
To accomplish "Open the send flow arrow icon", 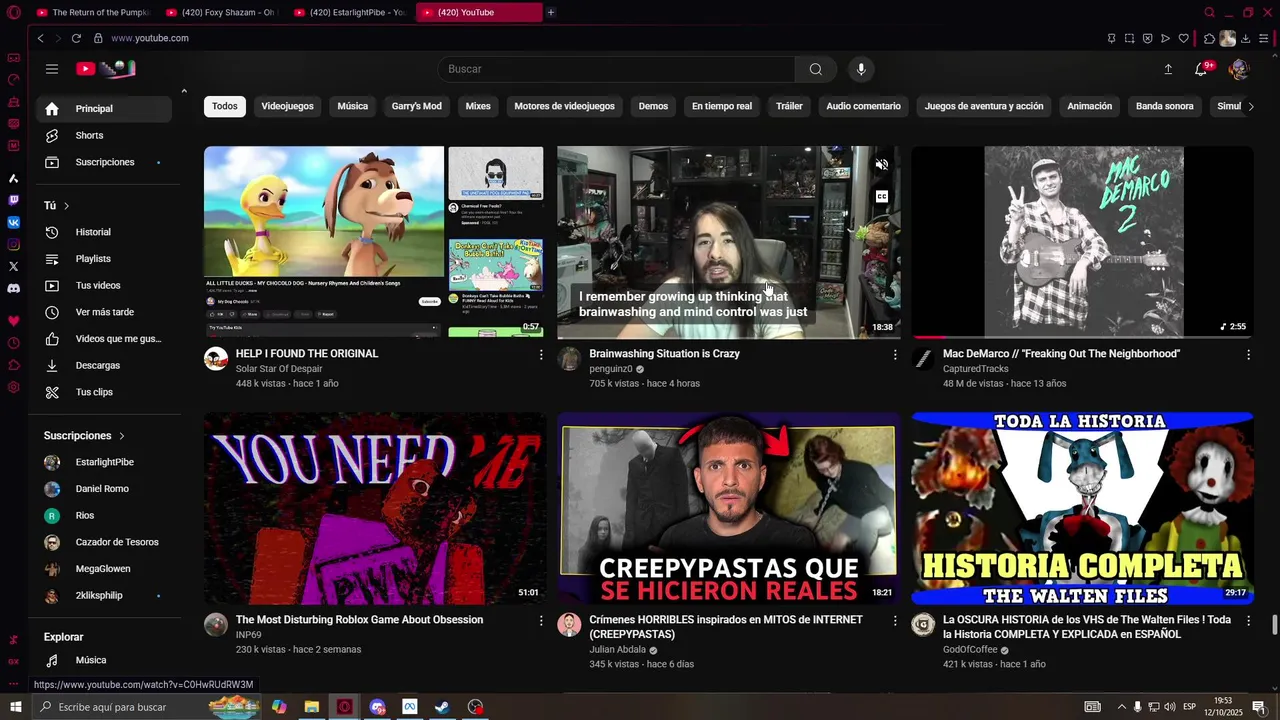I will pos(1165,39).
